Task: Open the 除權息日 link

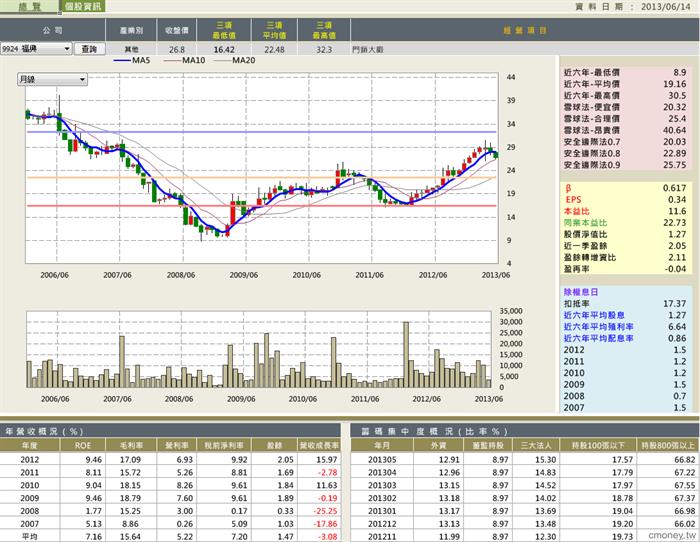Action: (x=580, y=292)
